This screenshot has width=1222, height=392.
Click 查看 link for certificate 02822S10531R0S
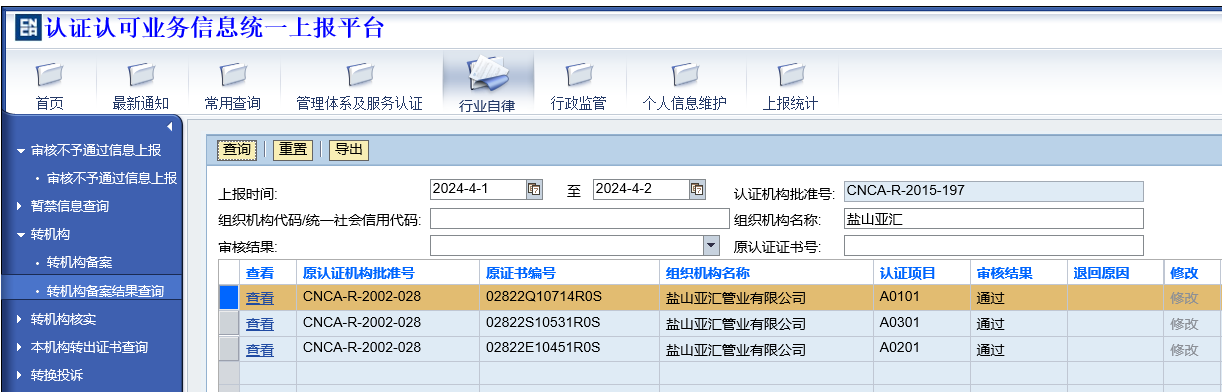pyautogui.click(x=260, y=324)
